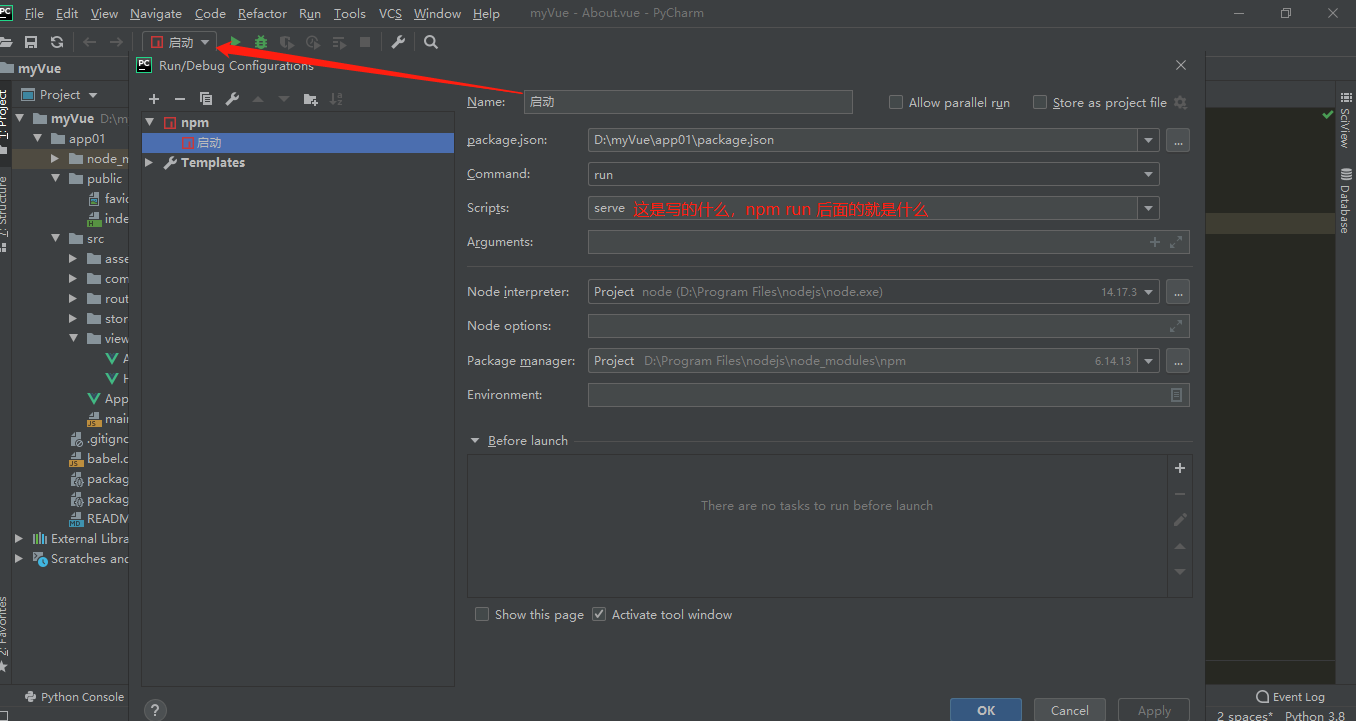1356x721 pixels.
Task: Expand External Libraries in Project tree
Action: pyautogui.click(x=18, y=538)
